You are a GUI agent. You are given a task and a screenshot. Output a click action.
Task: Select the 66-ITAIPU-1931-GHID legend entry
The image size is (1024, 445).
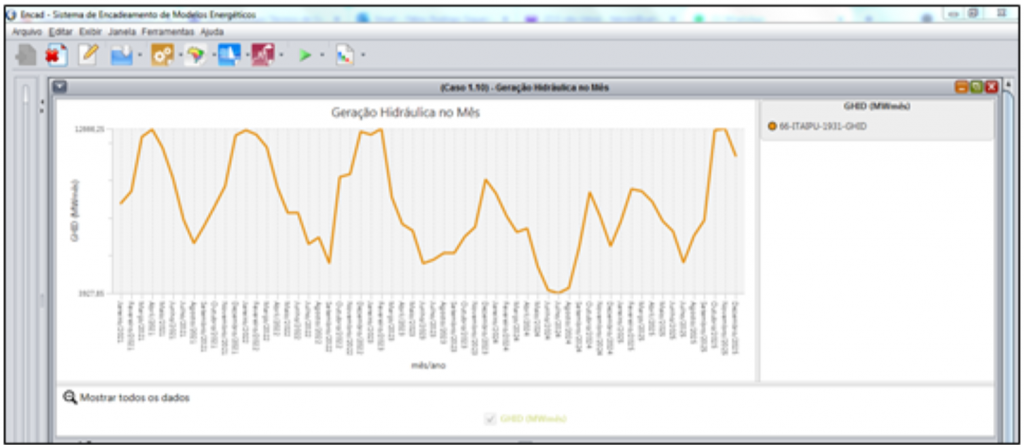[816, 125]
